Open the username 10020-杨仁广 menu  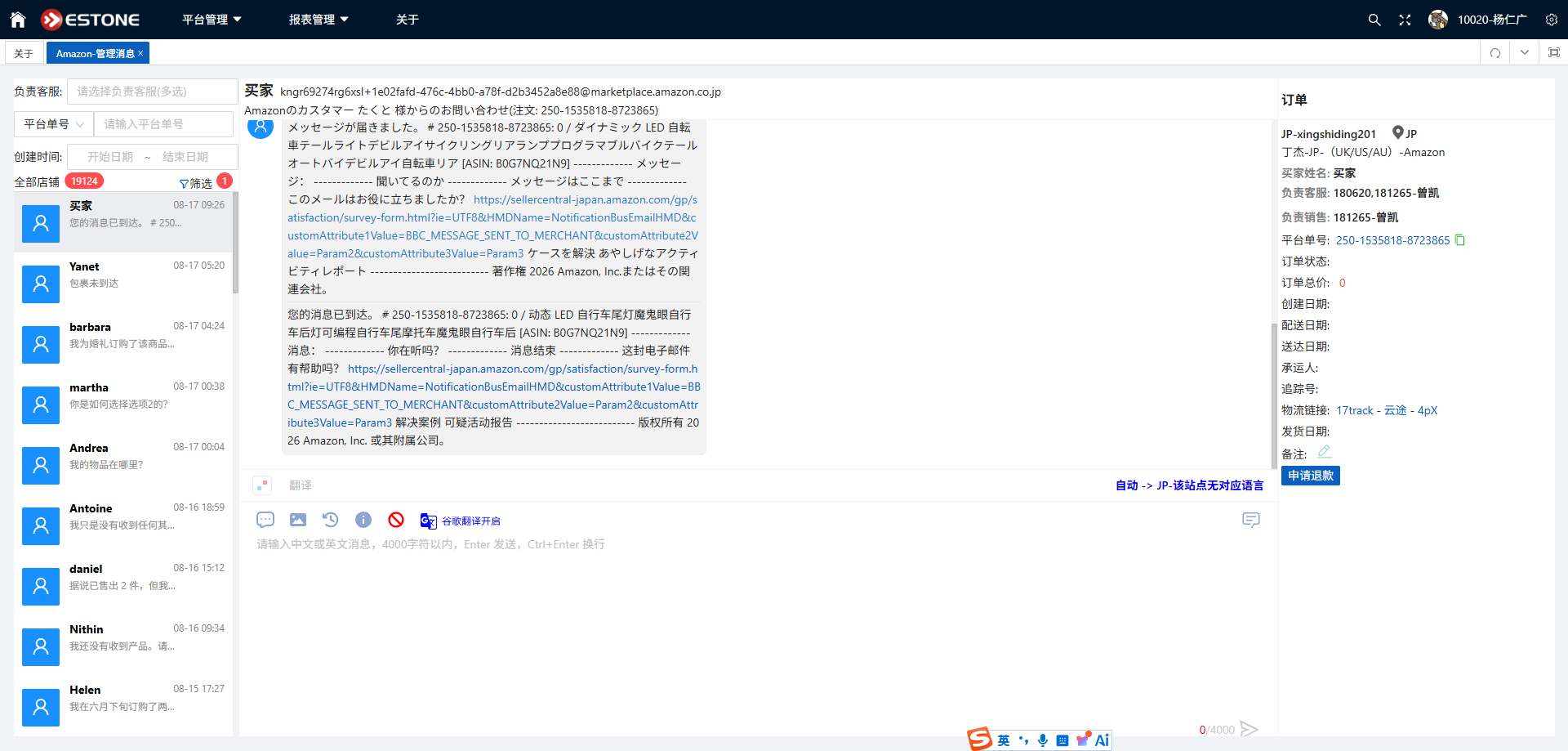[x=1492, y=20]
